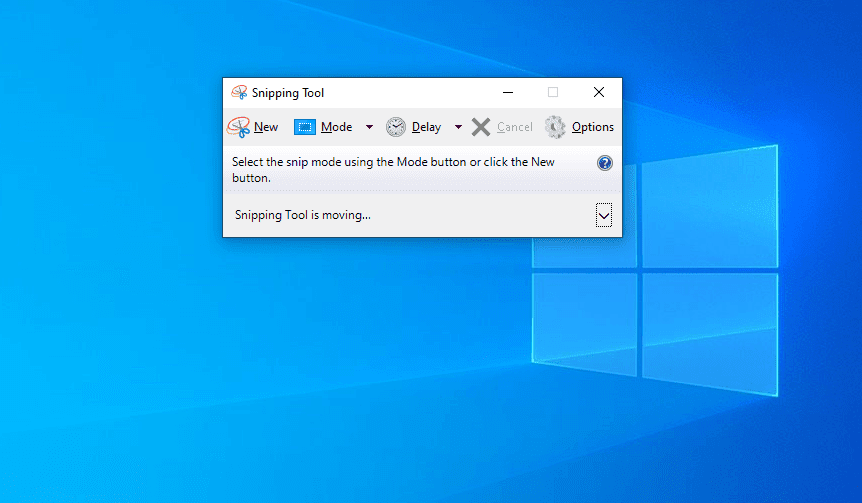Click the 'Snipping Tool' window title text

coord(288,93)
